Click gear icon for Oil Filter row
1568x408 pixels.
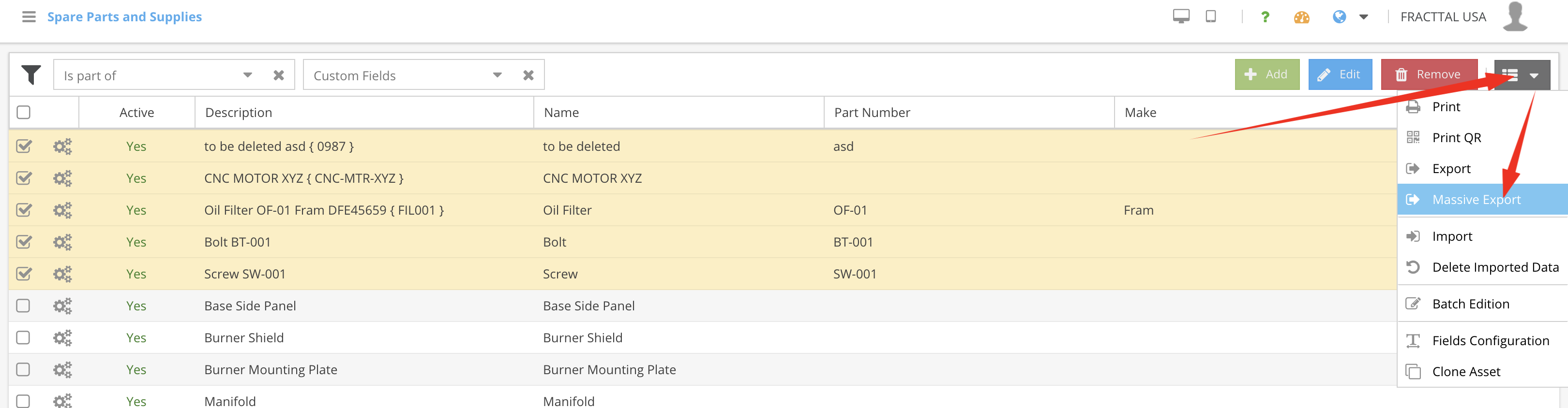(62, 210)
